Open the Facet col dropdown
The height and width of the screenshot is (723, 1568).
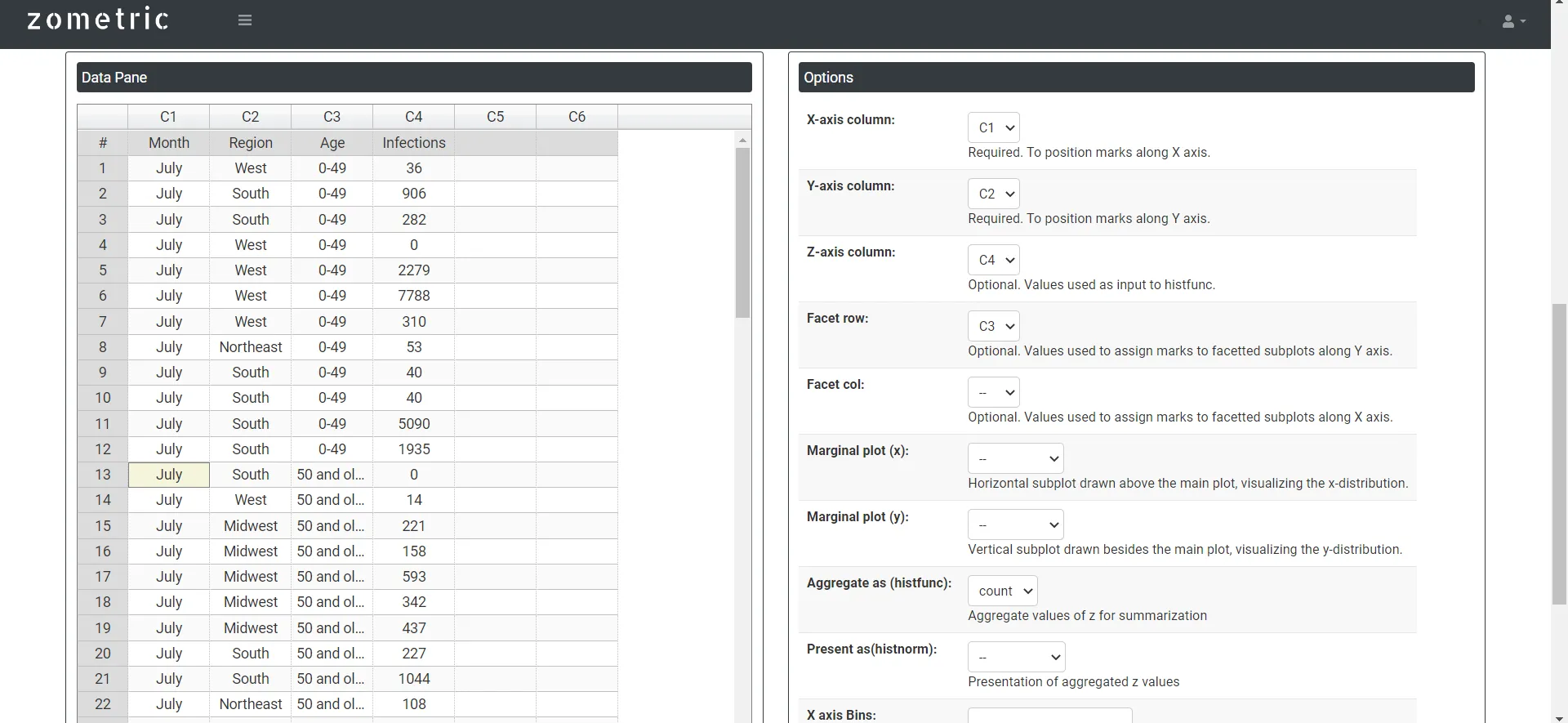point(994,392)
